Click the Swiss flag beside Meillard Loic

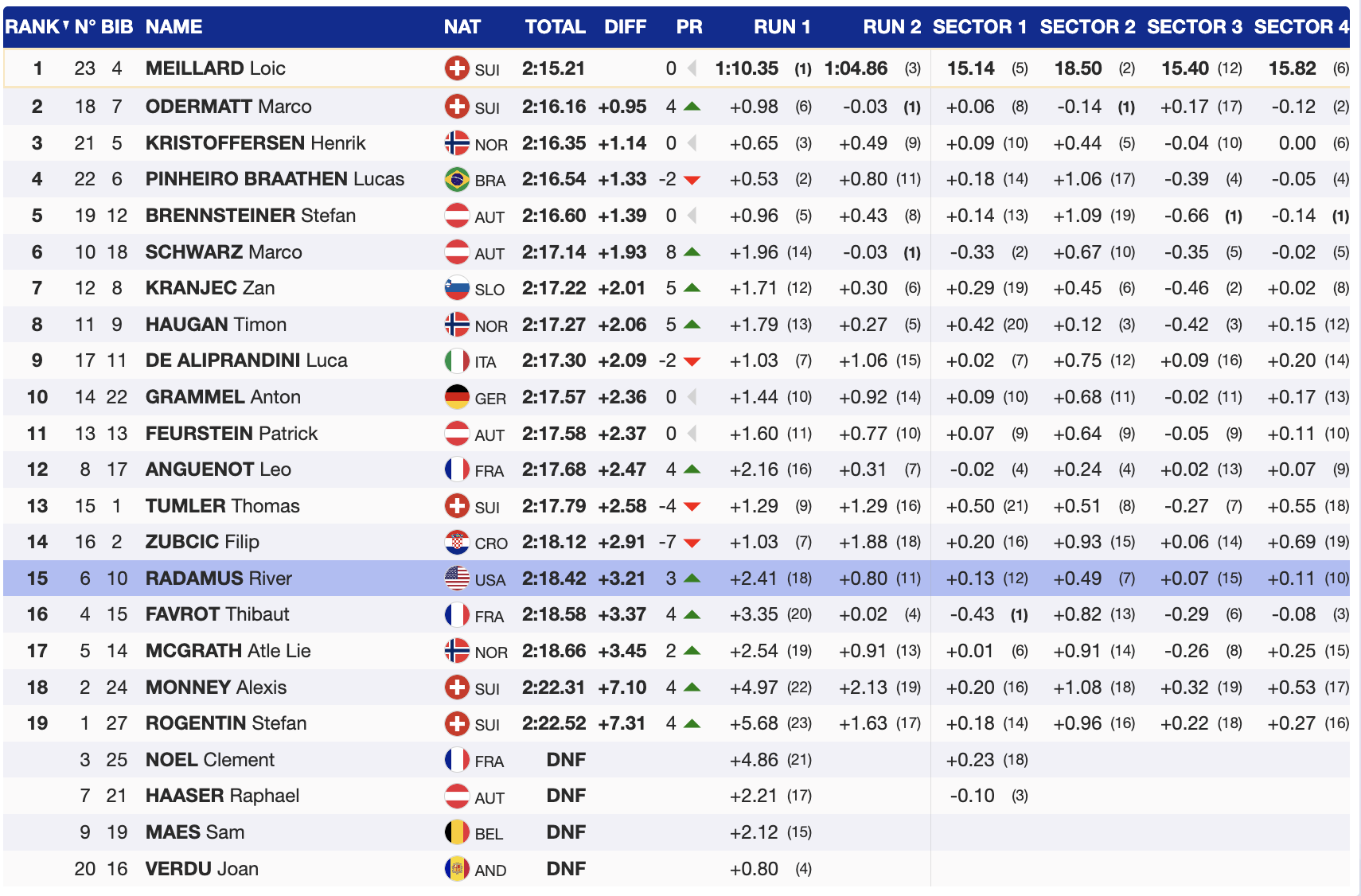click(456, 68)
